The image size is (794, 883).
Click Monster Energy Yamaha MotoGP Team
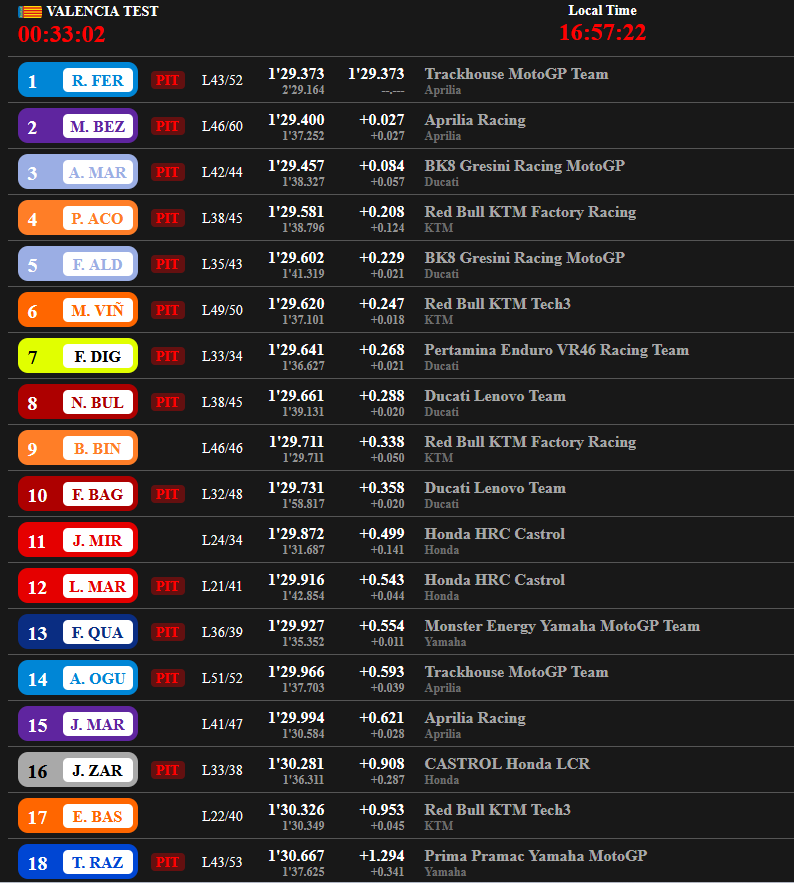[562, 626]
